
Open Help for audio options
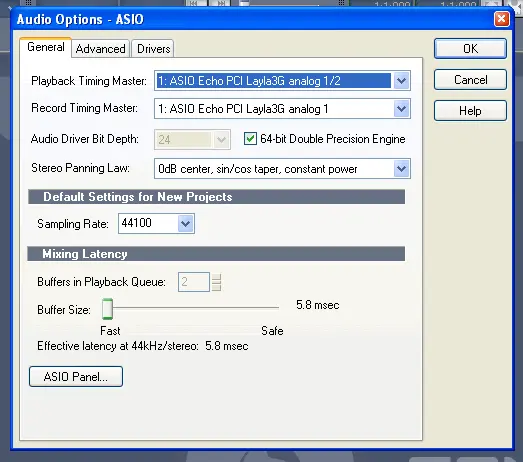(470, 111)
